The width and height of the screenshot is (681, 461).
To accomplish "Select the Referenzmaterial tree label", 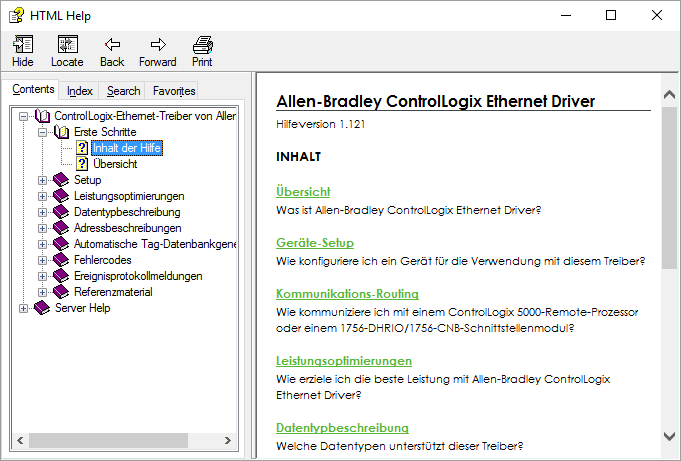I will point(113,292).
